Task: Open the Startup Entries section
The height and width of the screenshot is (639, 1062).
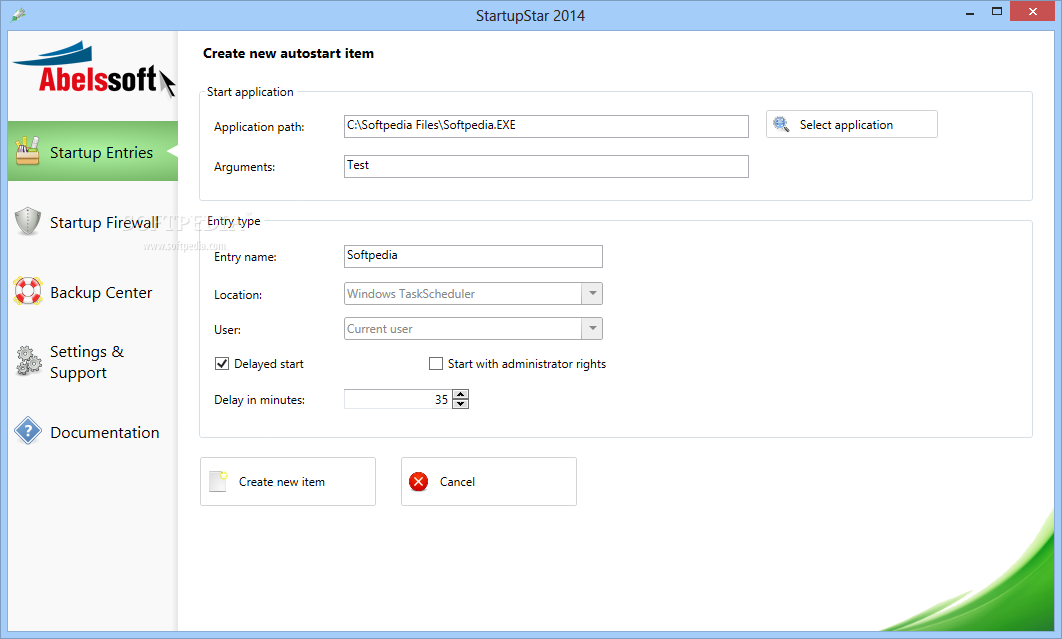Action: (93, 151)
